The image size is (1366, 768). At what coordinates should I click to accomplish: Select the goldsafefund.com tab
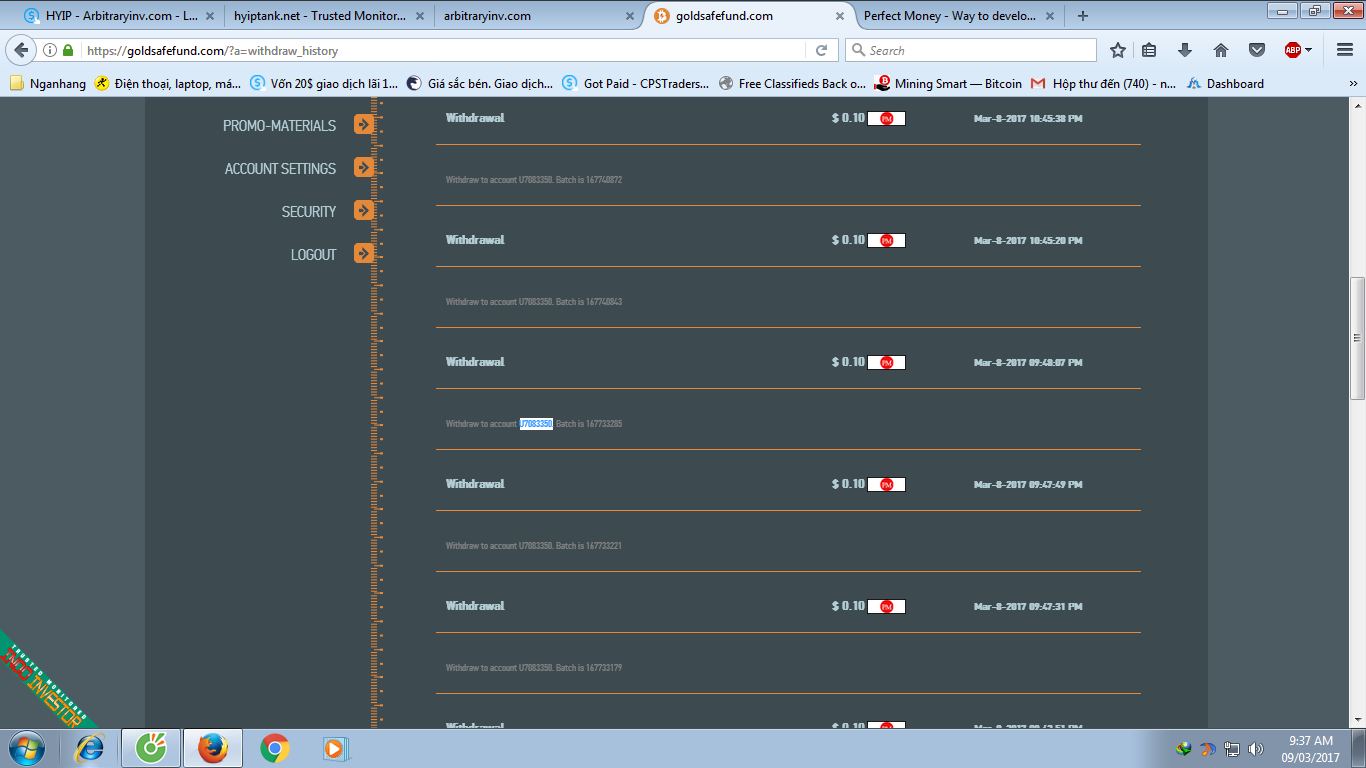pyautogui.click(x=750, y=16)
